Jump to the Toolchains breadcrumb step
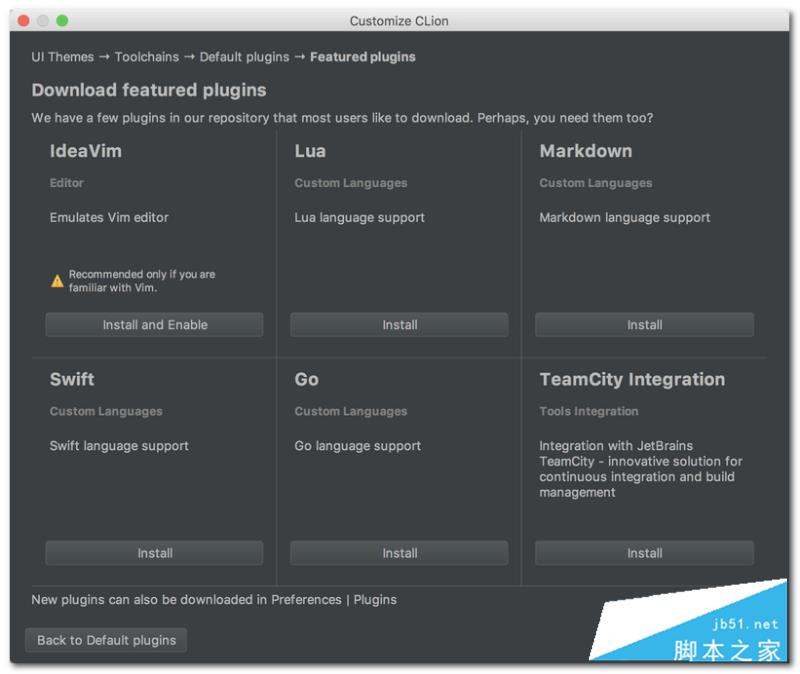Viewport: 800px width, 674px height. coord(147,57)
